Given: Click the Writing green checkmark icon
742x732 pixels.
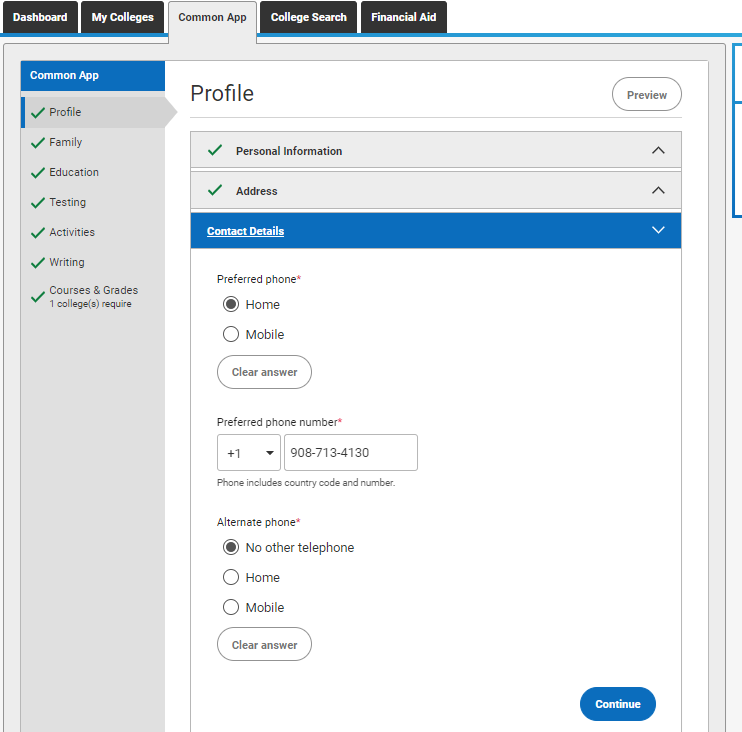Looking at the screenshot, I should pos(38,263).
